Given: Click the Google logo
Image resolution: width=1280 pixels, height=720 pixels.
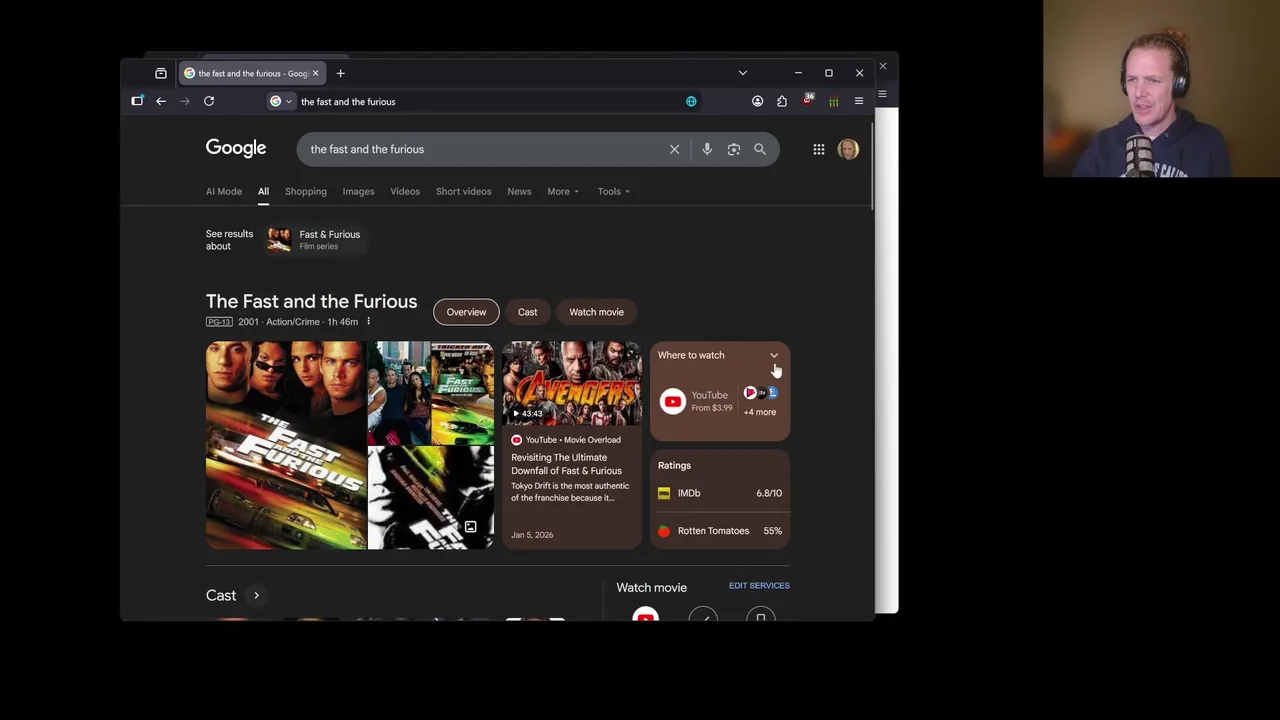Looking at the screenshot, I should (x=236, y=149).
